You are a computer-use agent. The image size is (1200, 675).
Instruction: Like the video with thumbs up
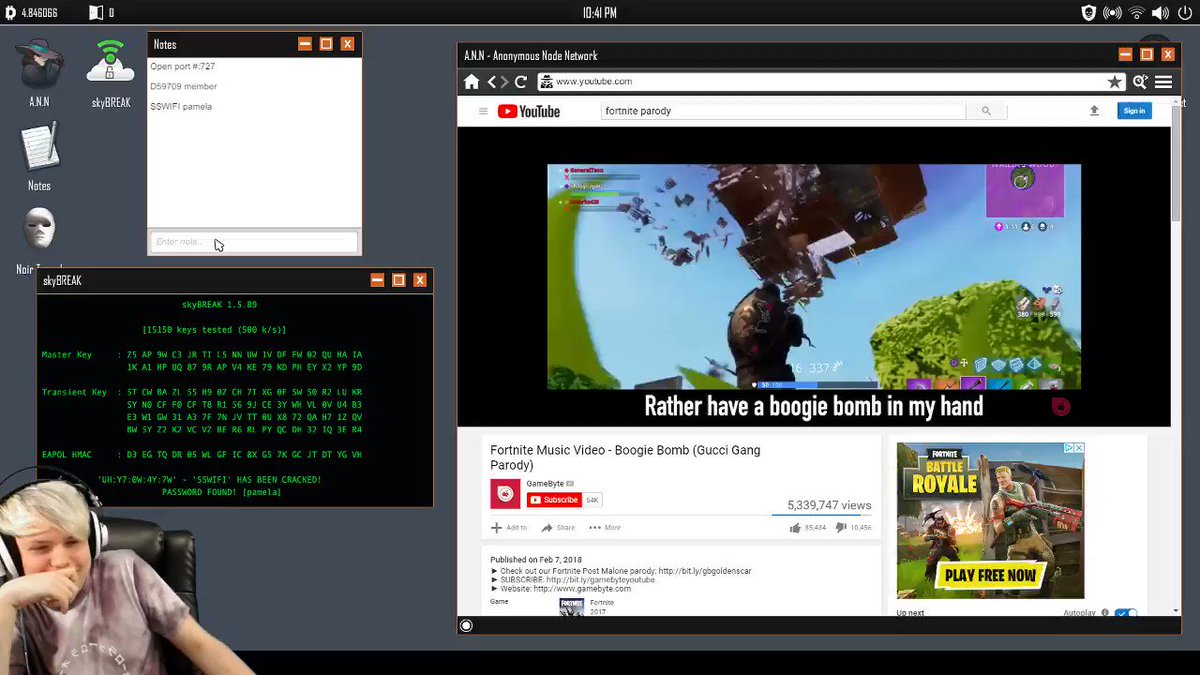click(795, 527)
